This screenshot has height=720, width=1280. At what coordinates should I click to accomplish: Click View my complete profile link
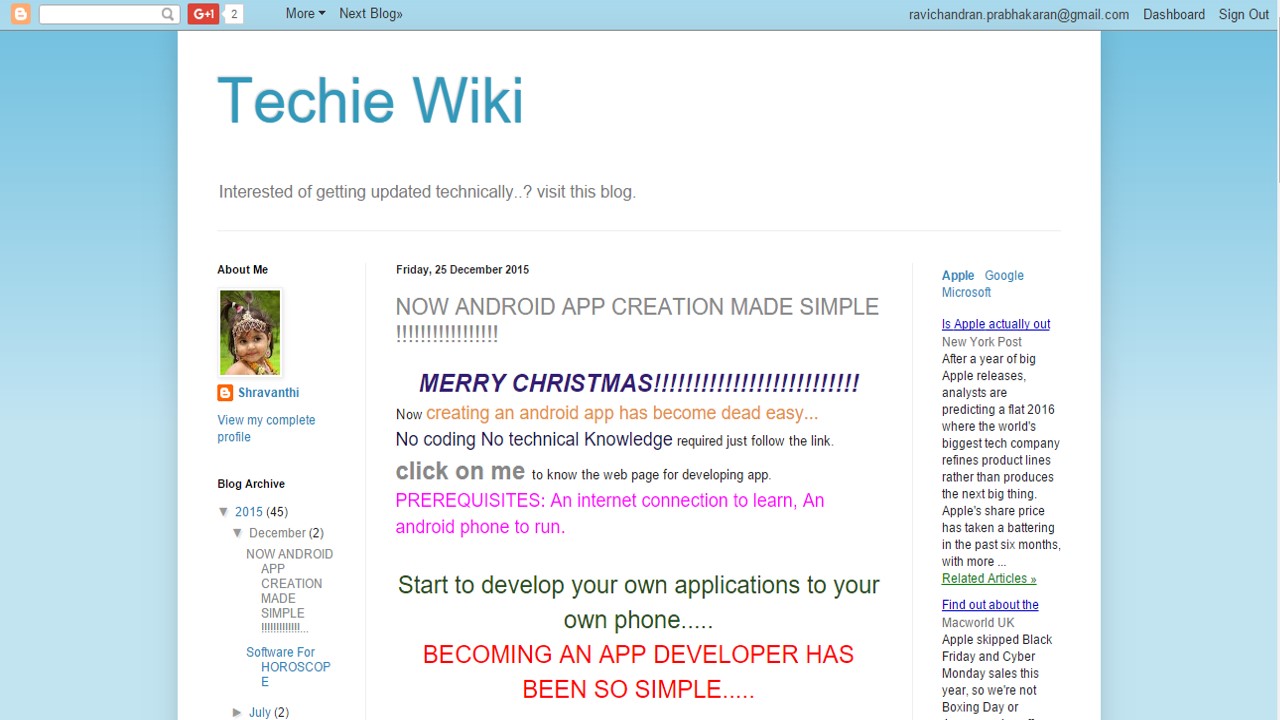[266, 428]
